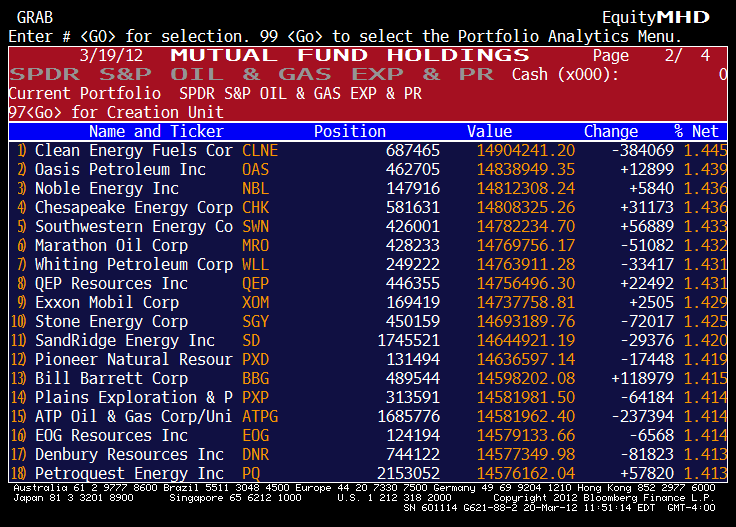This screenshot has height=527, width=736.
Task: Click the QEP ticker symbol
Action: (x=255, y=283)
